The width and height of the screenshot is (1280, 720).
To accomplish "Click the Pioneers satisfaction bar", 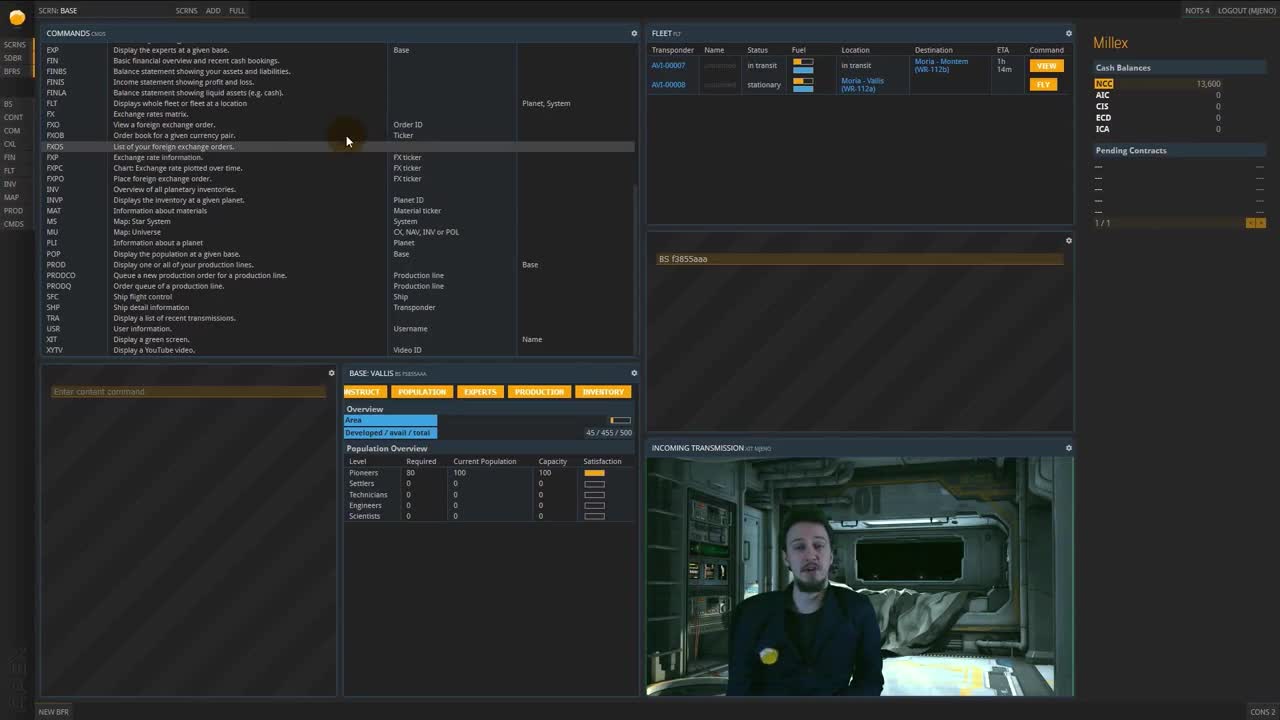I will 594,472.
